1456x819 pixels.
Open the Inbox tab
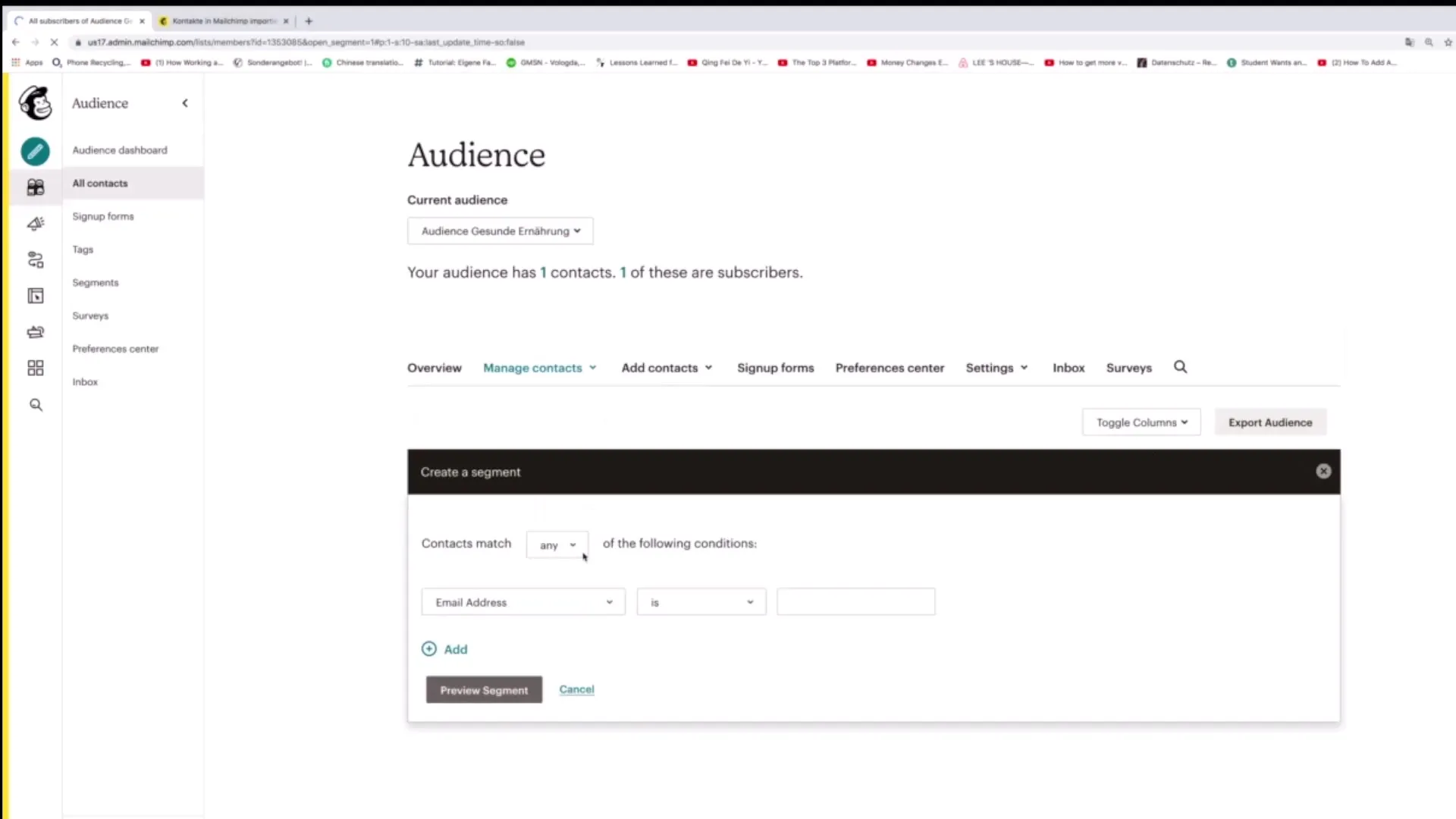1068,368
